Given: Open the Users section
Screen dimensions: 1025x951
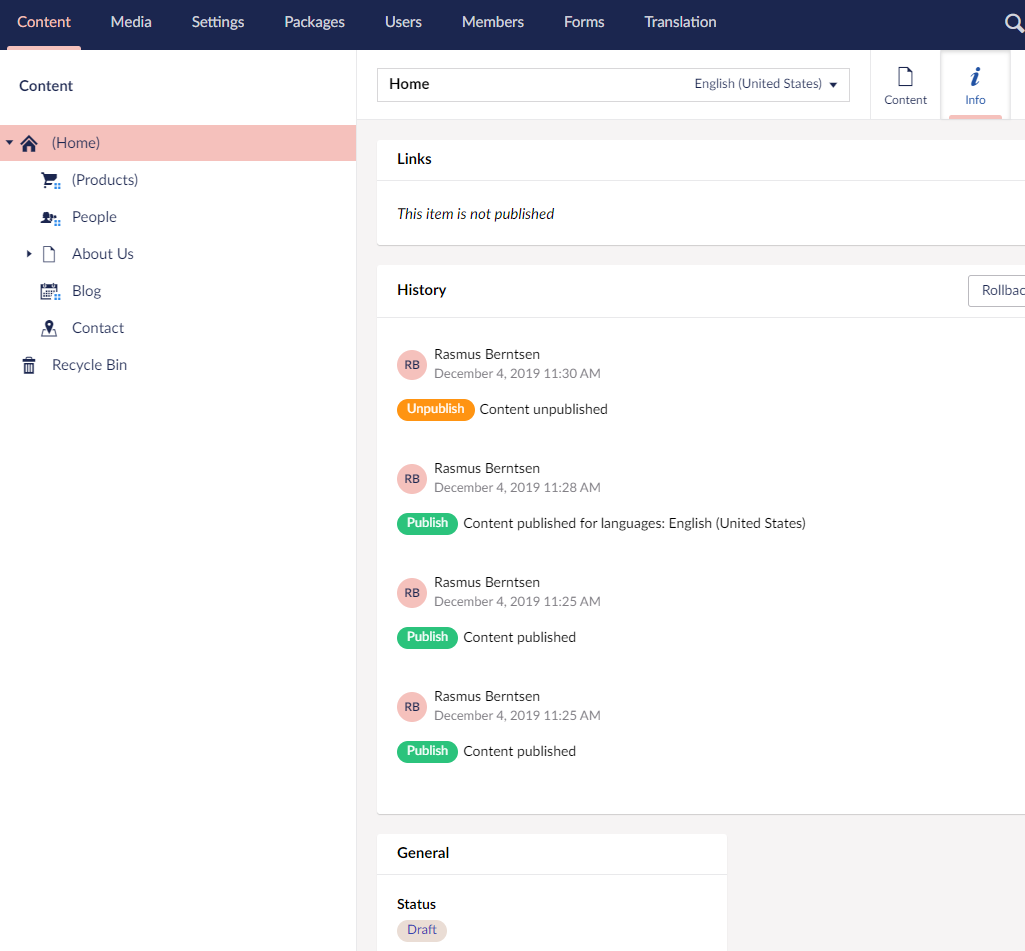Looking at the screenshot, I should 403,22.
